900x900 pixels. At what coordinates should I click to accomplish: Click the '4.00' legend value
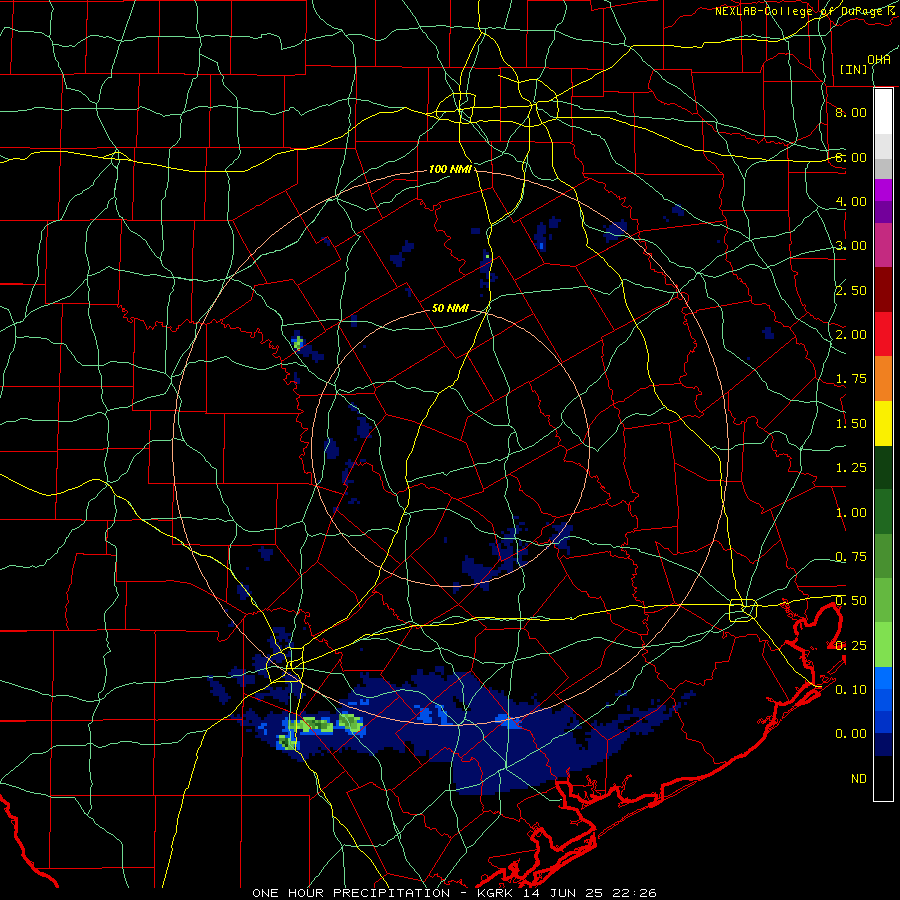coord(851,201)
